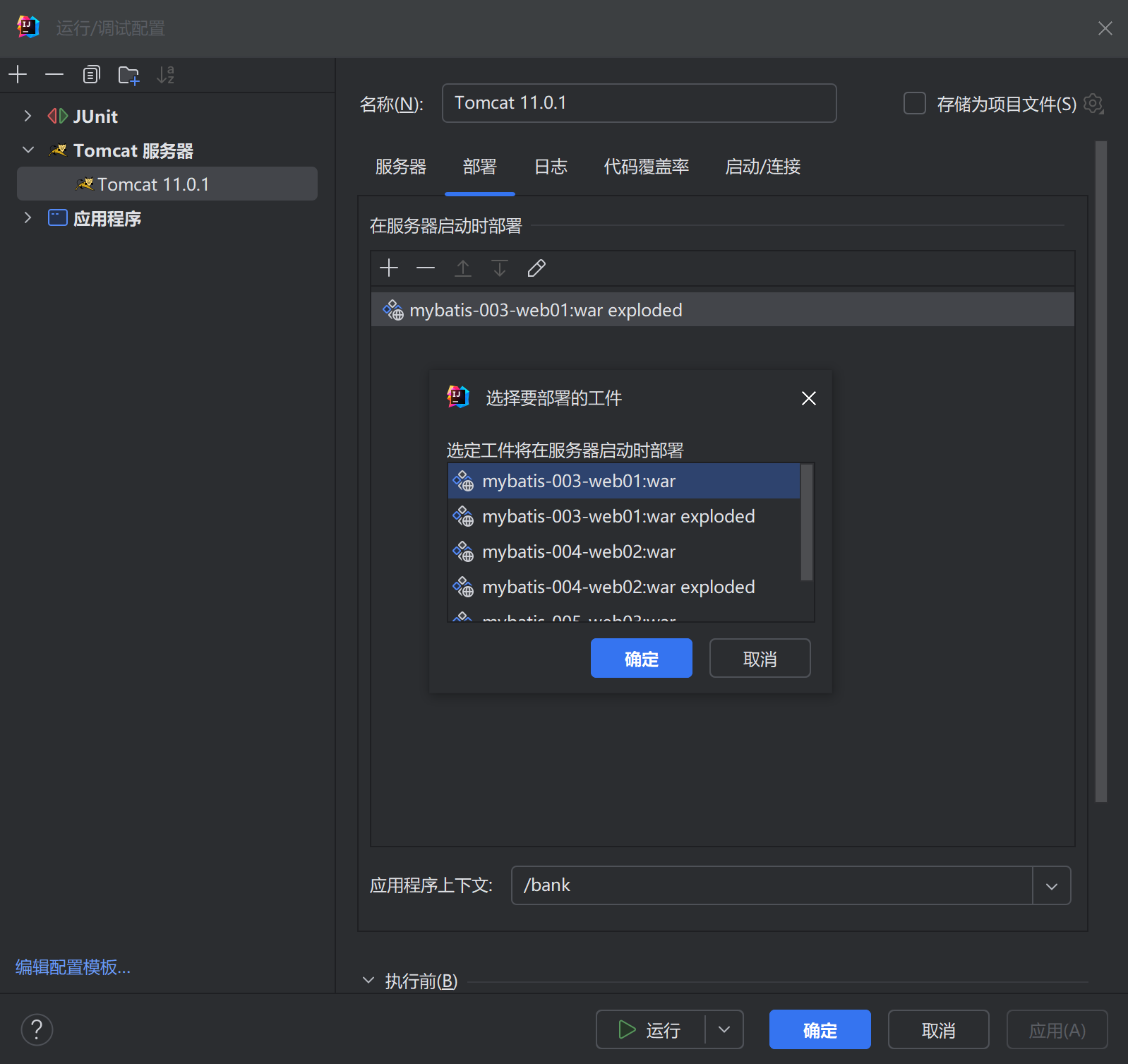Click the artifact icon of deployed mybatis-003-web01:war exploded
The height and width of the screenshot is (1064, 1128).
click(393, 310)
